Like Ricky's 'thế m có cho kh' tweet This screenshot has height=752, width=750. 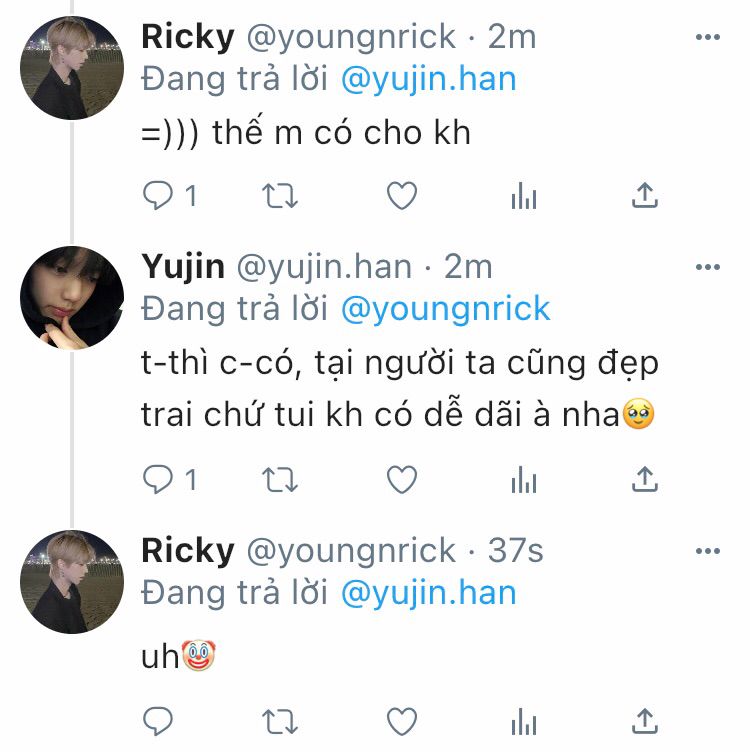[x=402, y=196]
